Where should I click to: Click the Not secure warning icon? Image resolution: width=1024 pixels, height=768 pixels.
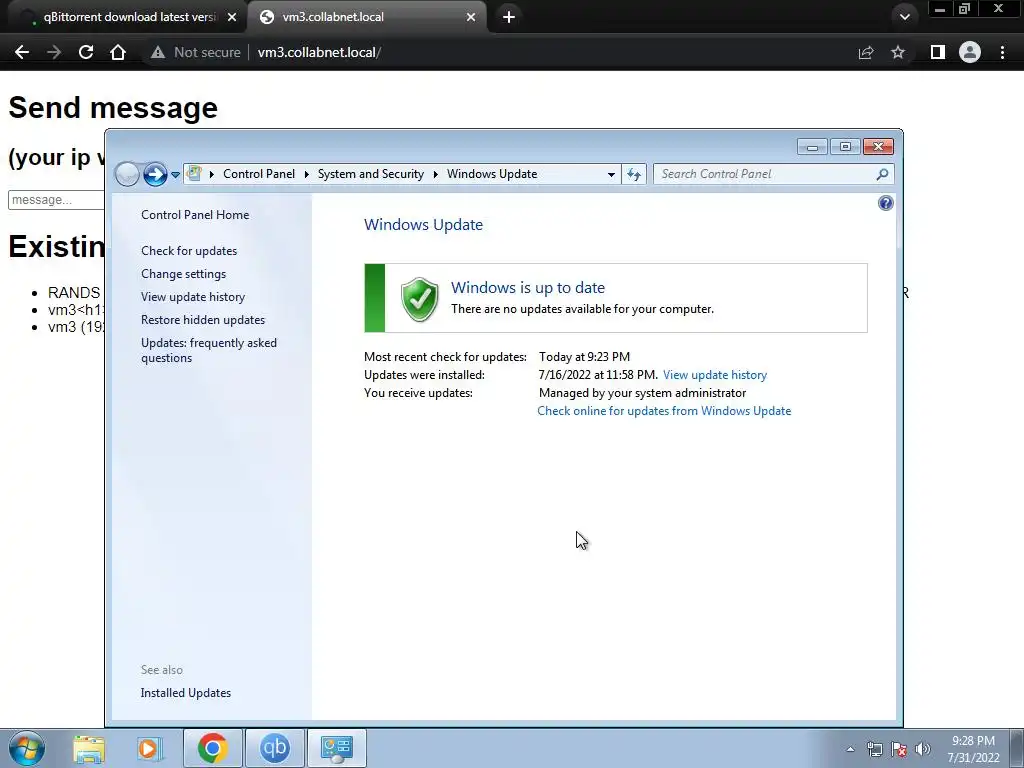click(x=157, y=52)
